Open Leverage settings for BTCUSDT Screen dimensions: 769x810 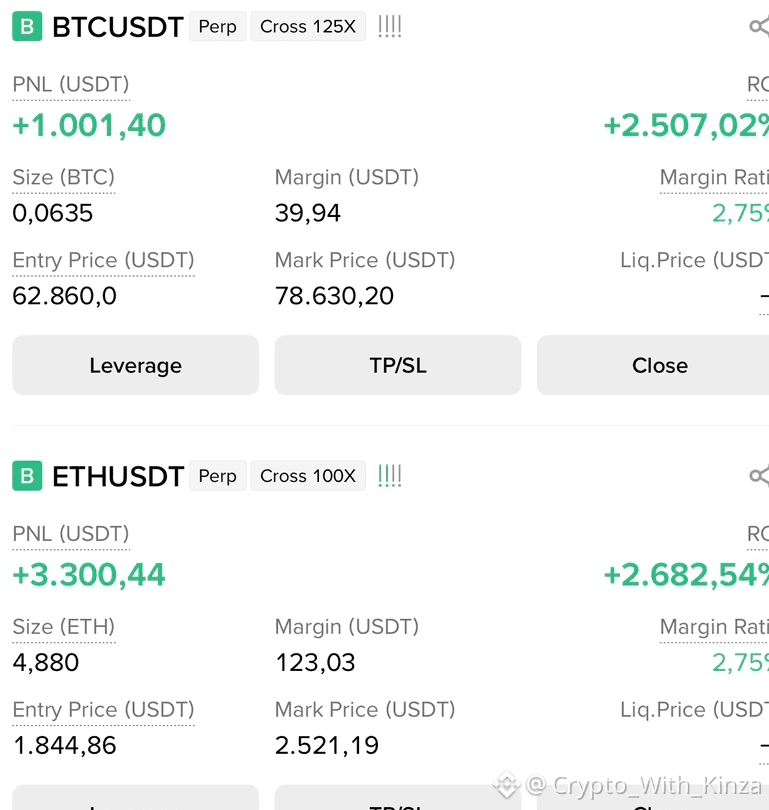click(x=135, y=365)
